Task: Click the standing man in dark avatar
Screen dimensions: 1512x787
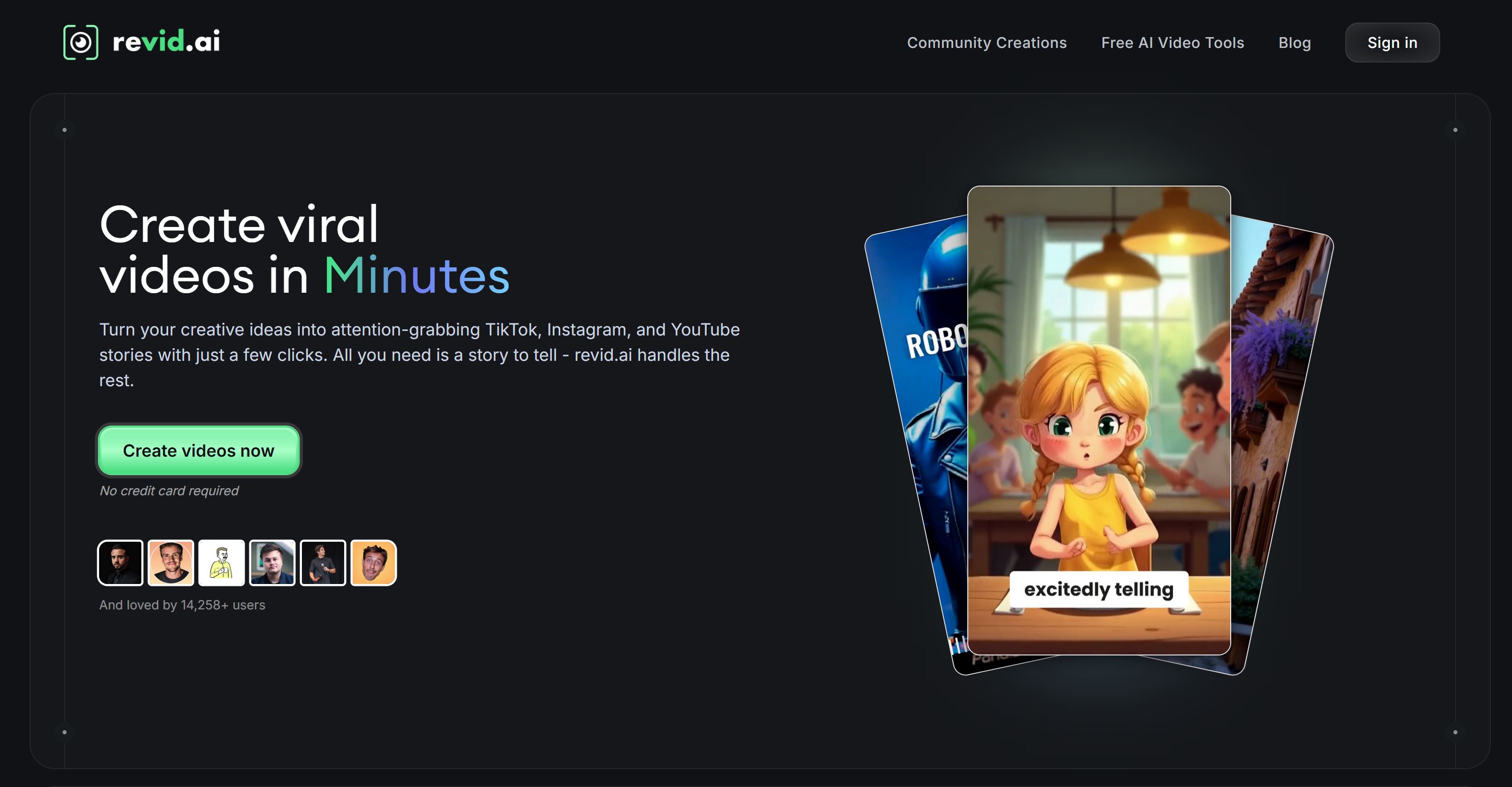Action: click(x=323, y=563)
